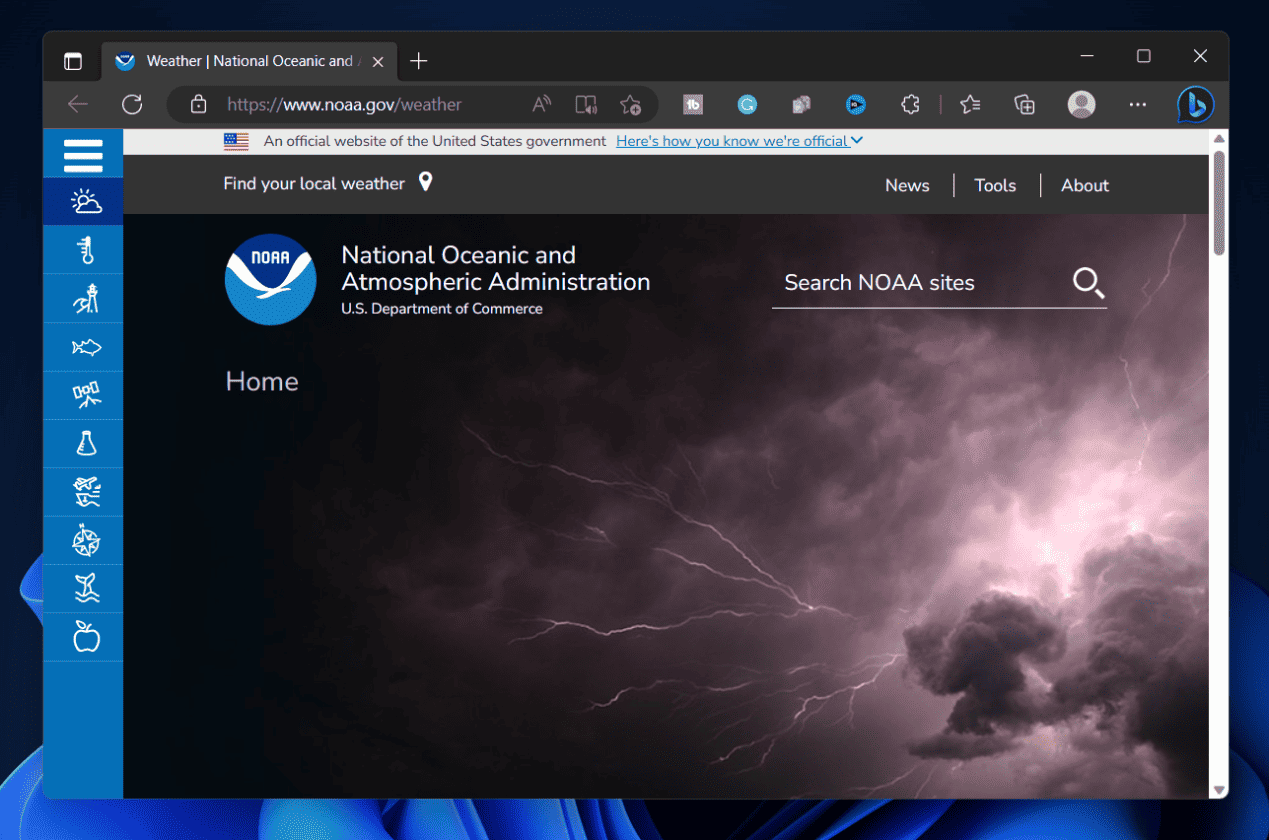Select the Education apple icon

[83, 636]
